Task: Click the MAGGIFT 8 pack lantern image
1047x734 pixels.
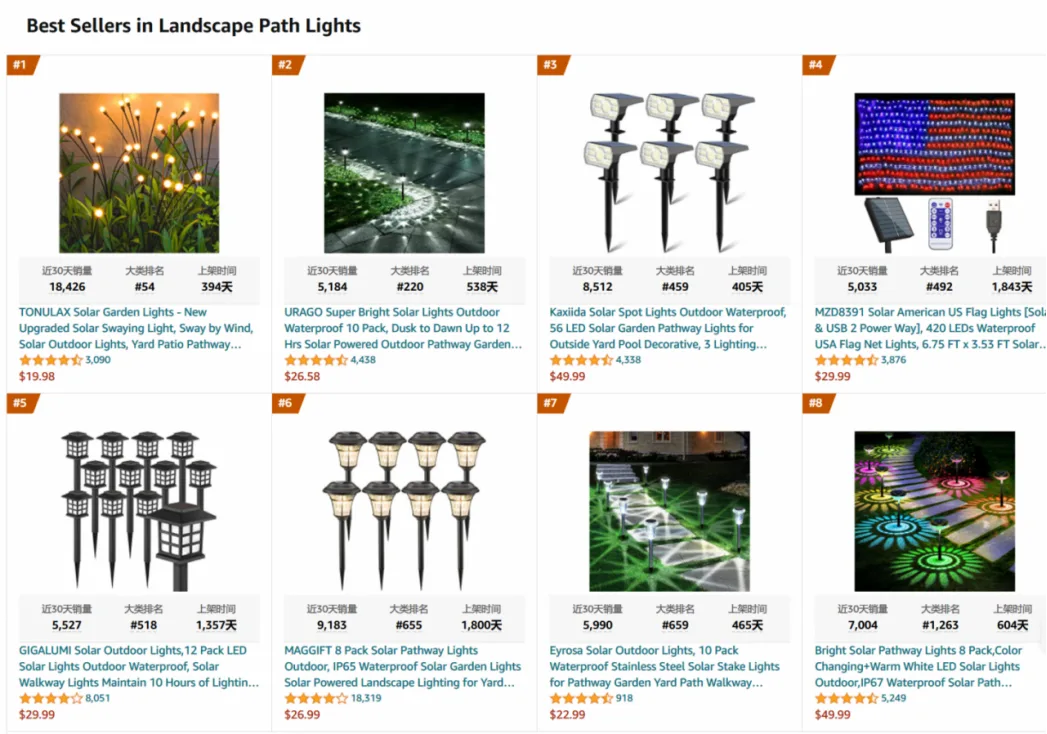Action: [404, 511]
